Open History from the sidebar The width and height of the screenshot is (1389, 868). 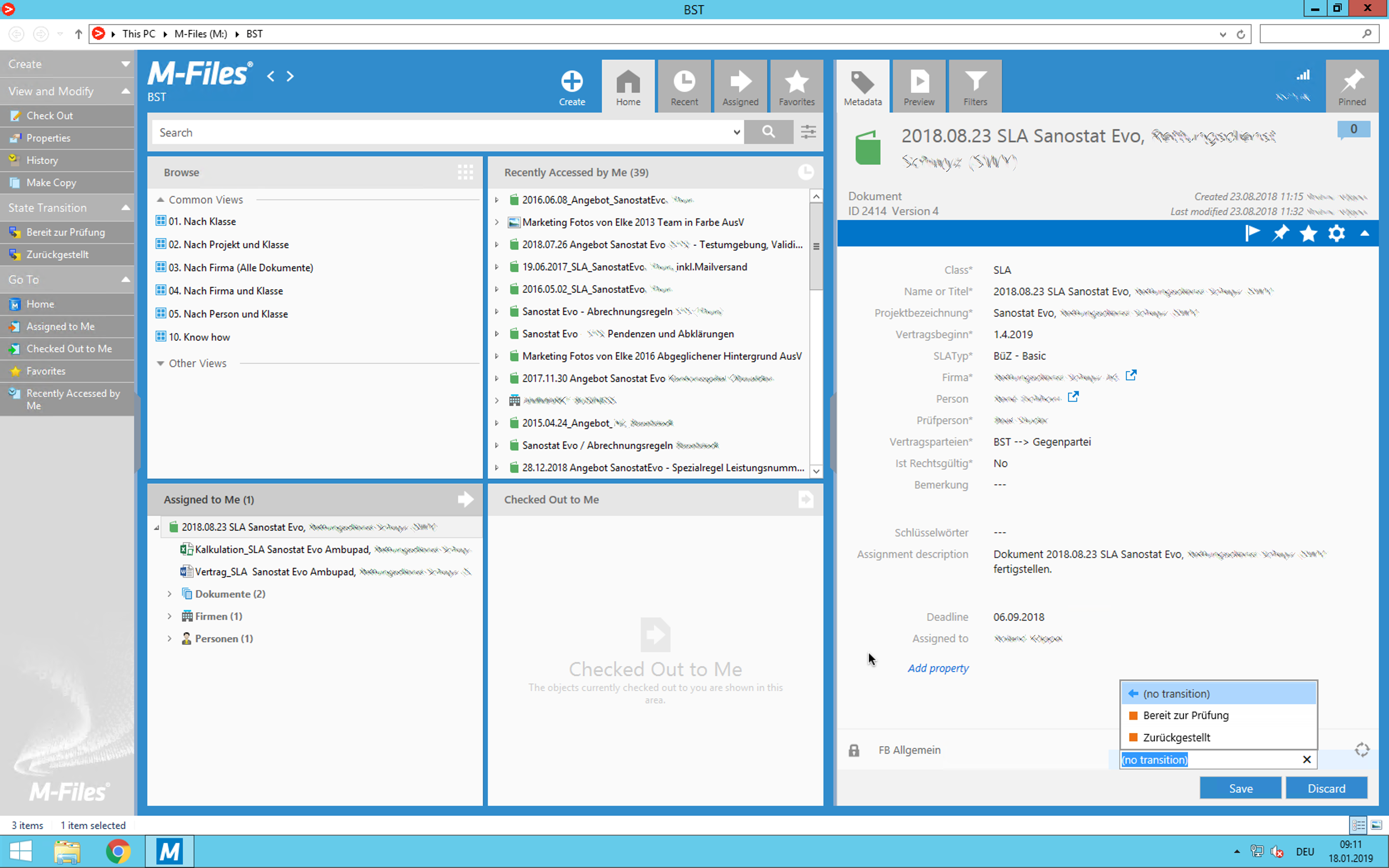pyautogui.click(x=67, y=160)
